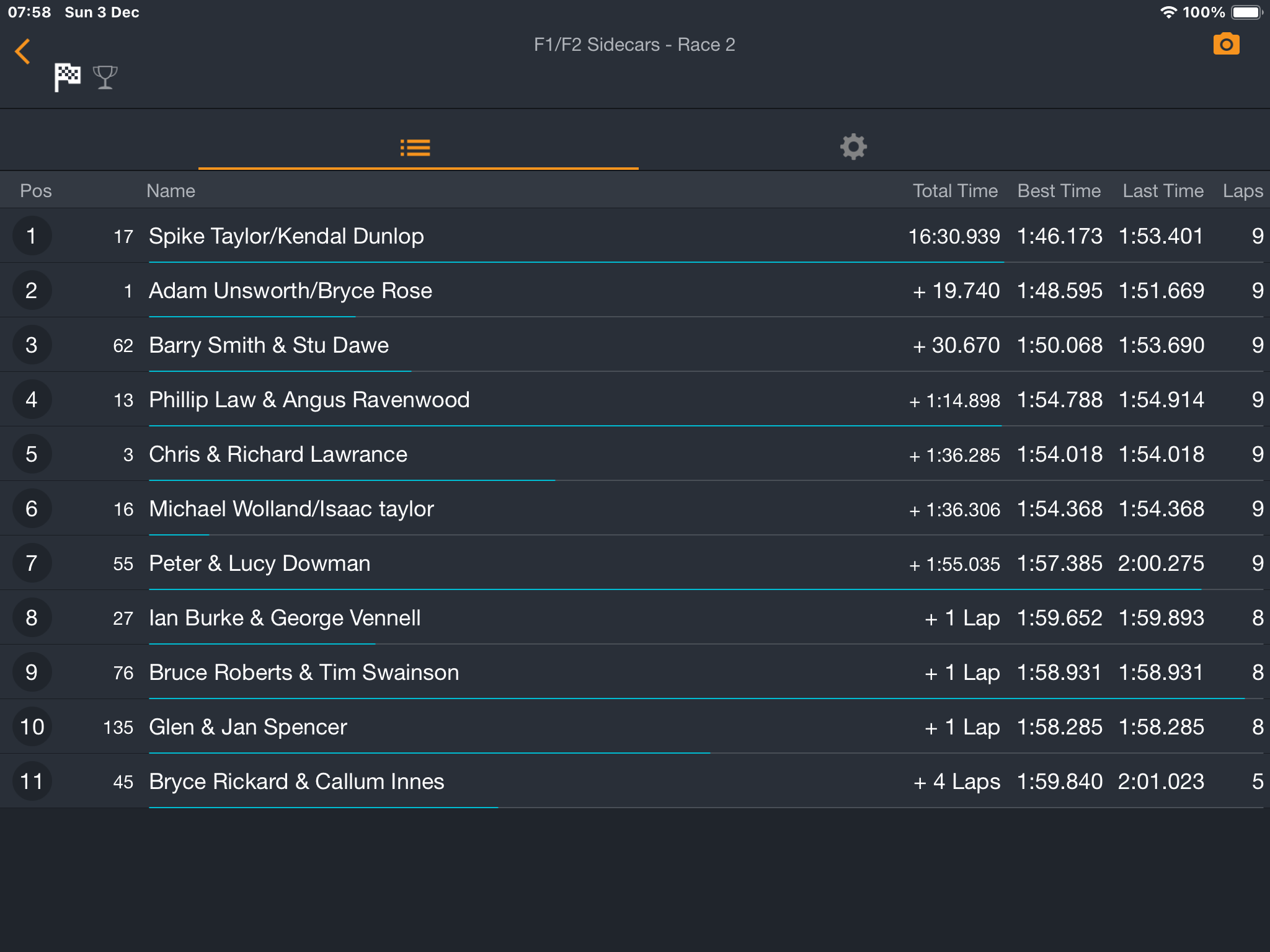1270x952 pixels.
Task: Open Bruce Roberts & Tim Swainson entry
Action: tap(635, 672)
